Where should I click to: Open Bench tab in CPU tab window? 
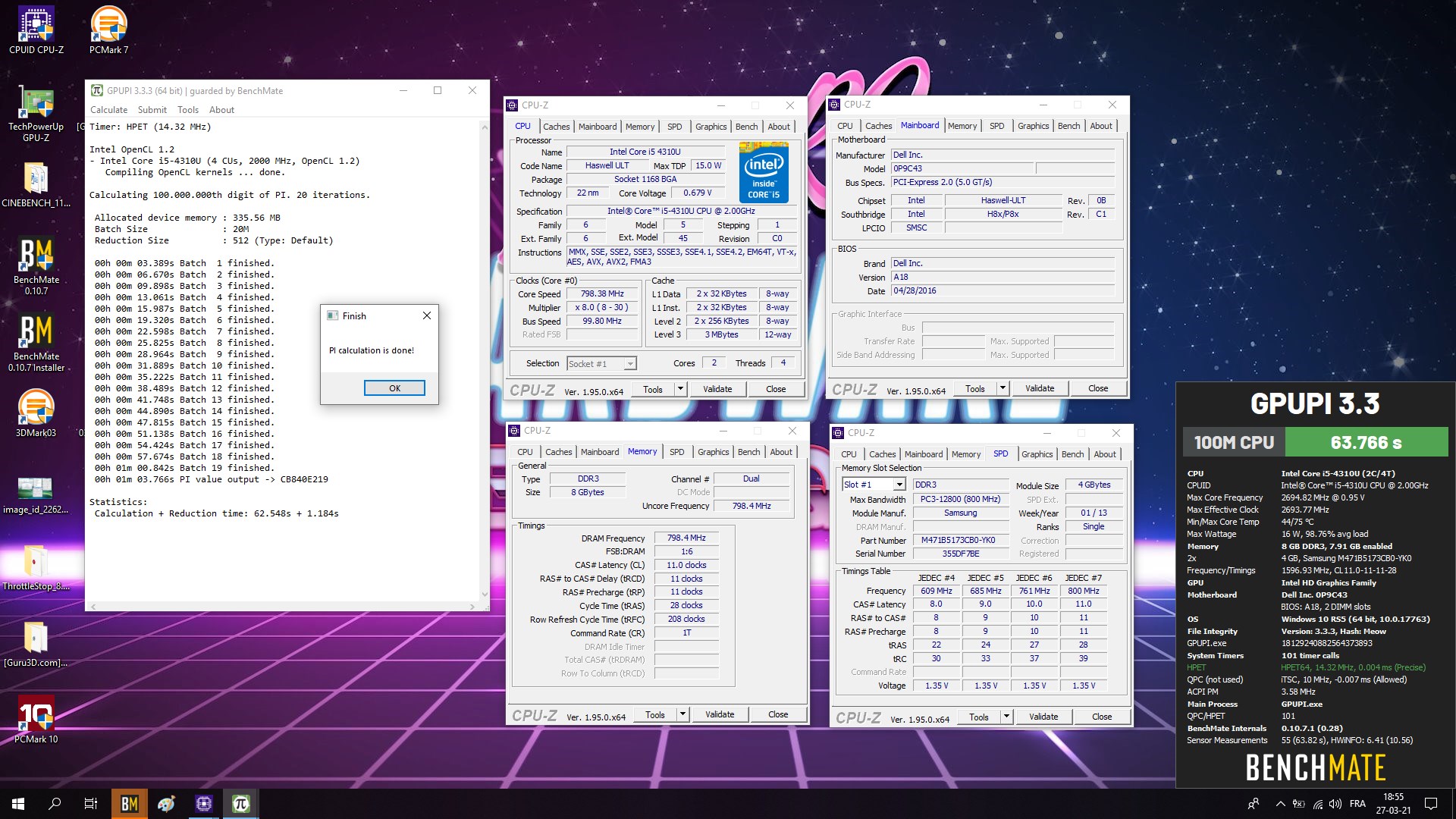[746, 127]
